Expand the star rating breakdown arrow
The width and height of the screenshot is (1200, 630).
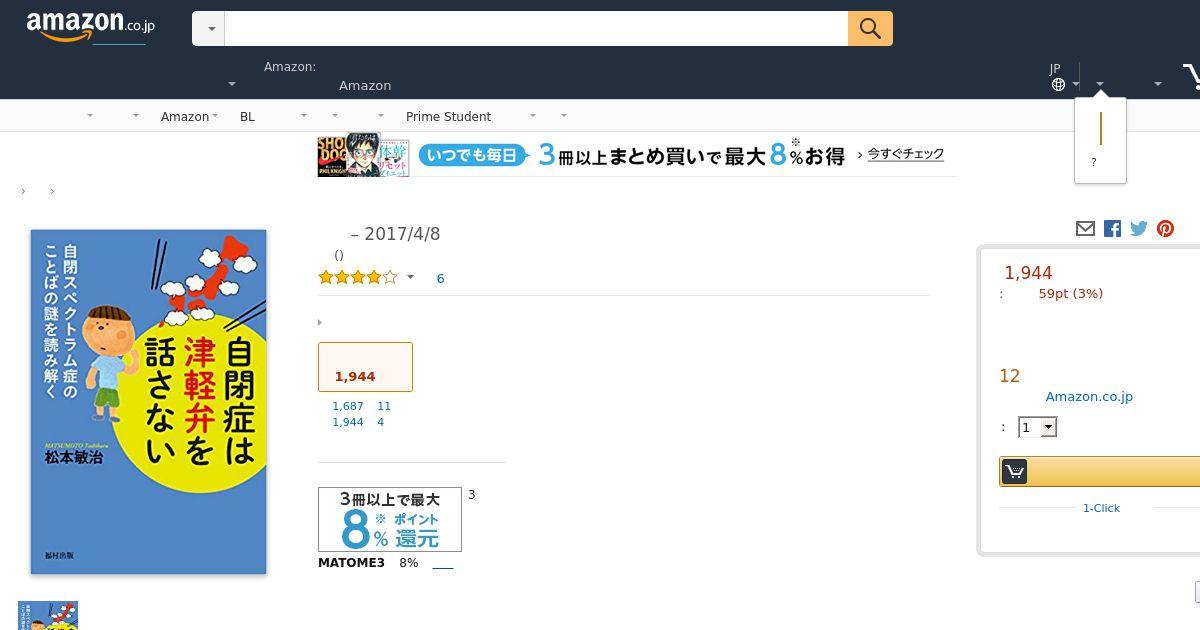click(410, 278)
